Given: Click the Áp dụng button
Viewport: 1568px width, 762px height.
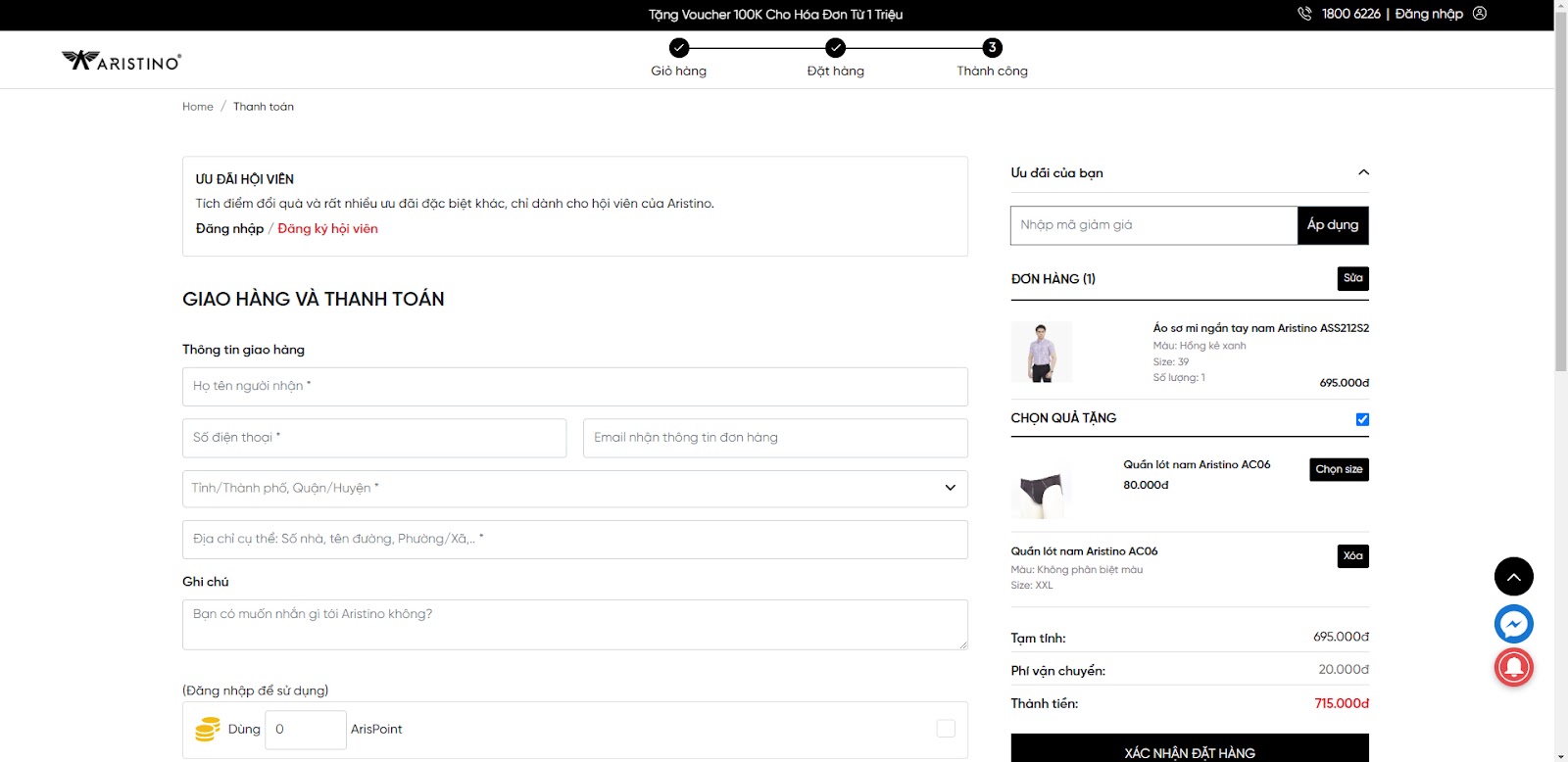Looking at the screenshot, I should (x=1333, y=225).
